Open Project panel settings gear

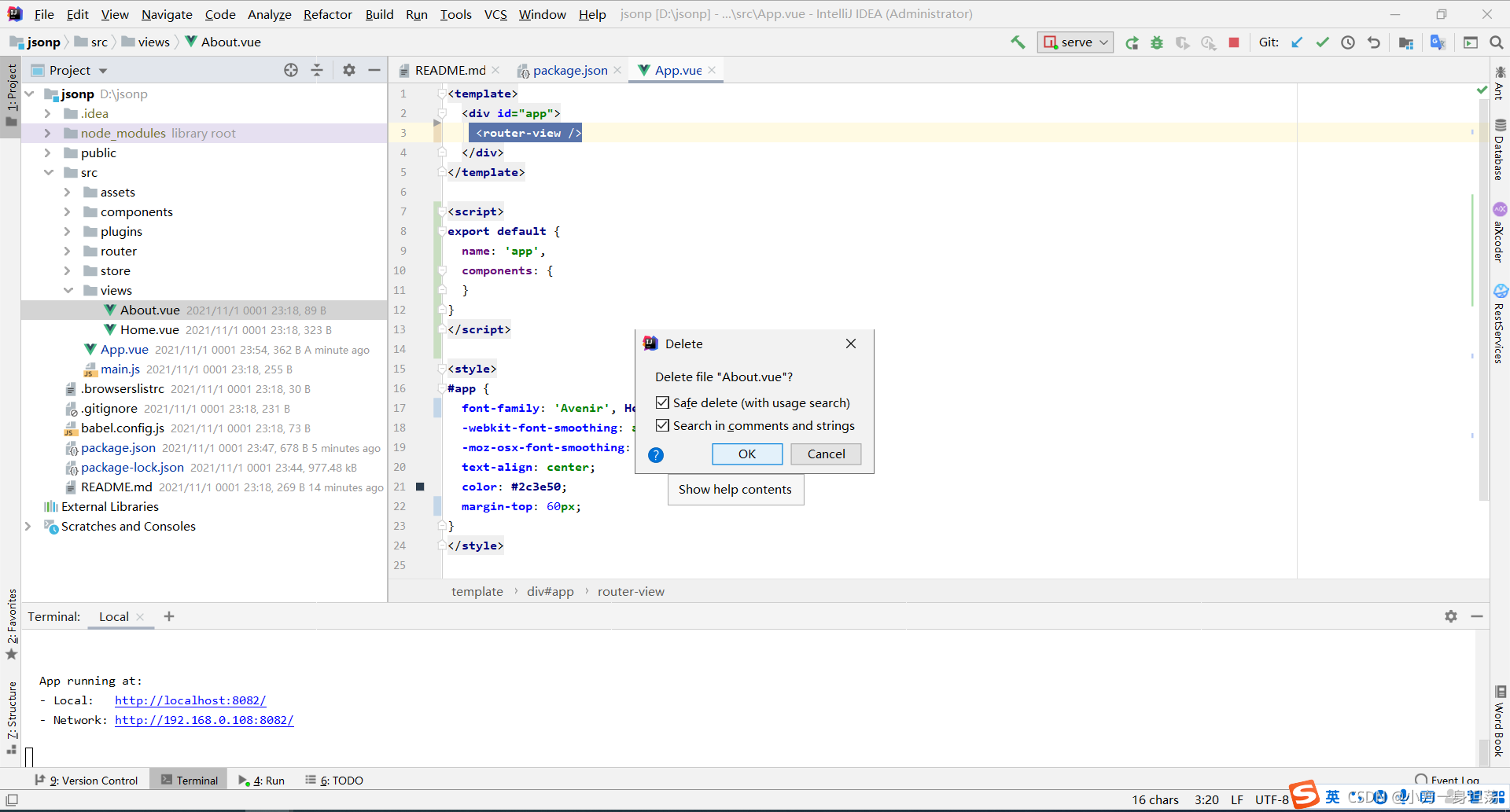pyautogui.click(x=349, y=70)
